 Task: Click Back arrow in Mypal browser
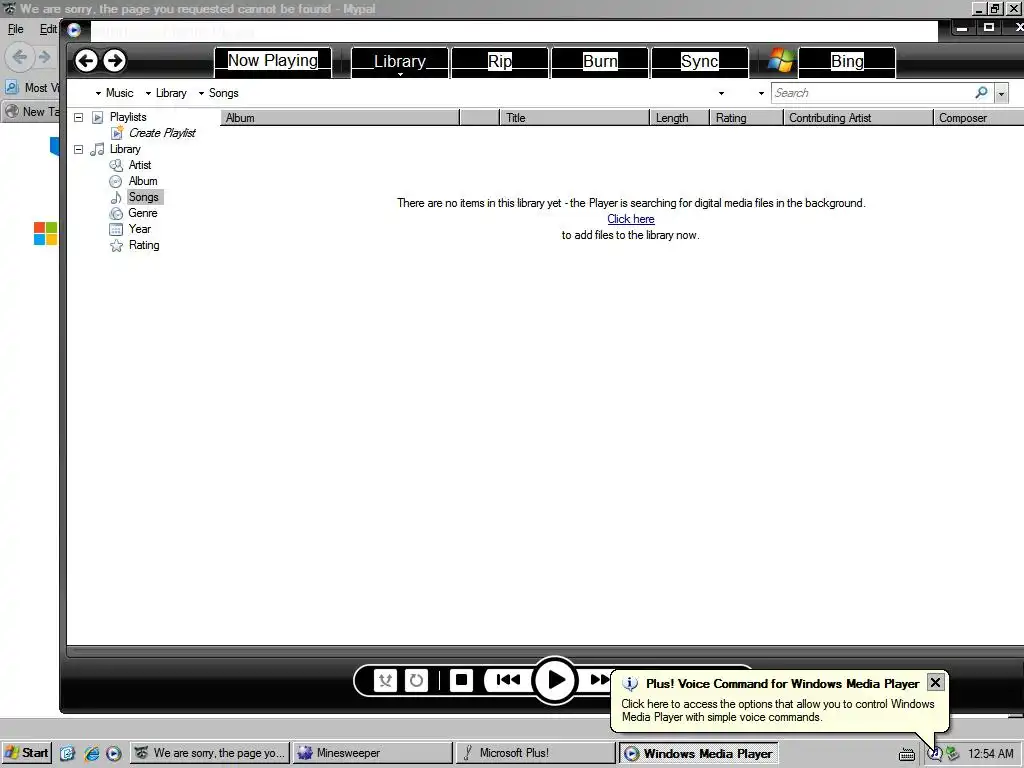(20, 57)
